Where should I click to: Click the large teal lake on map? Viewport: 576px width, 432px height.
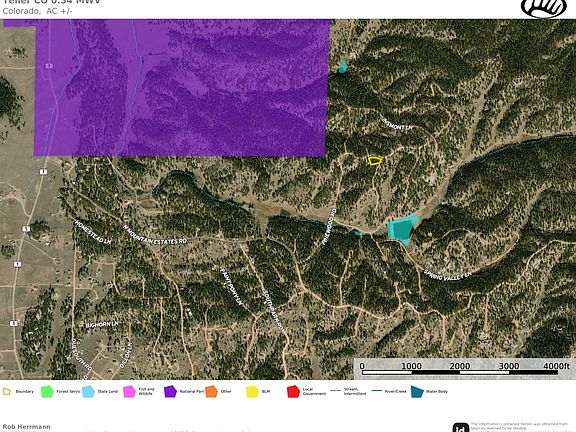[x=403, y=230]
